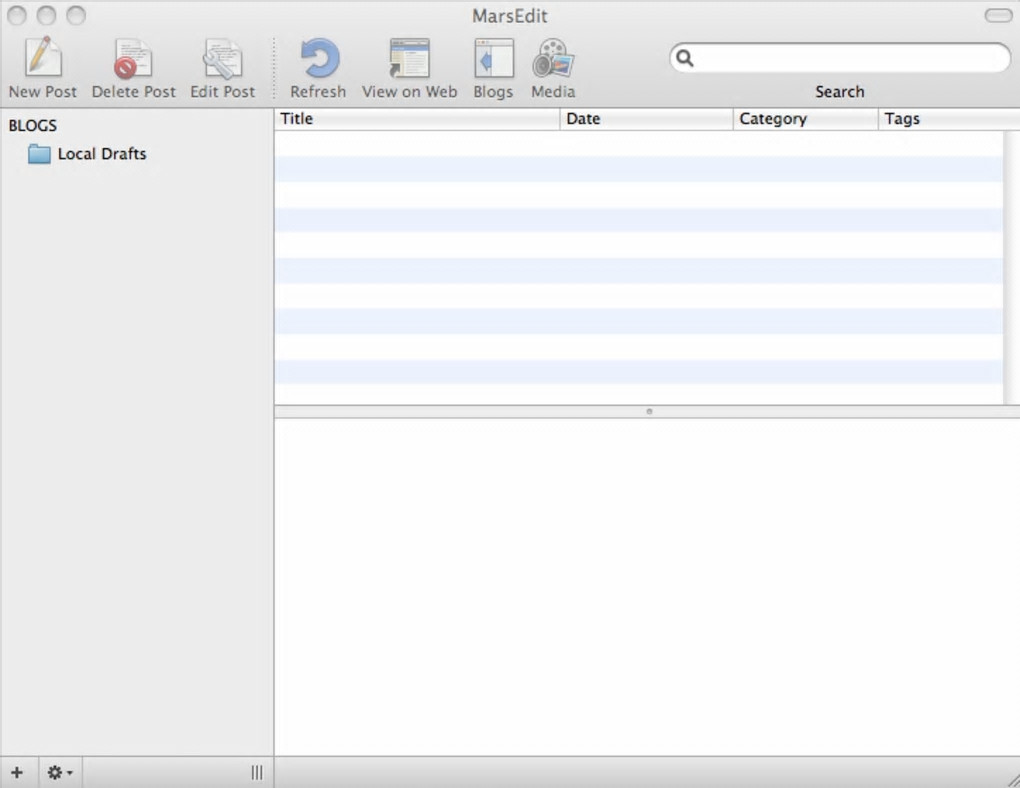Image resolution: width=1020 pixels, height=788 pixels.
Task: Select the Local Drafts folder
Action: point(88,154)
